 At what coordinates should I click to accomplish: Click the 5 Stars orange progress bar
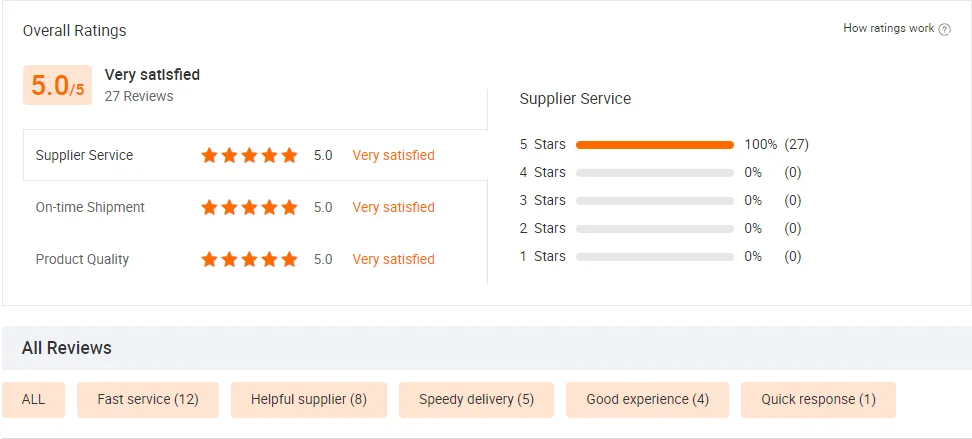pos(655,144)
